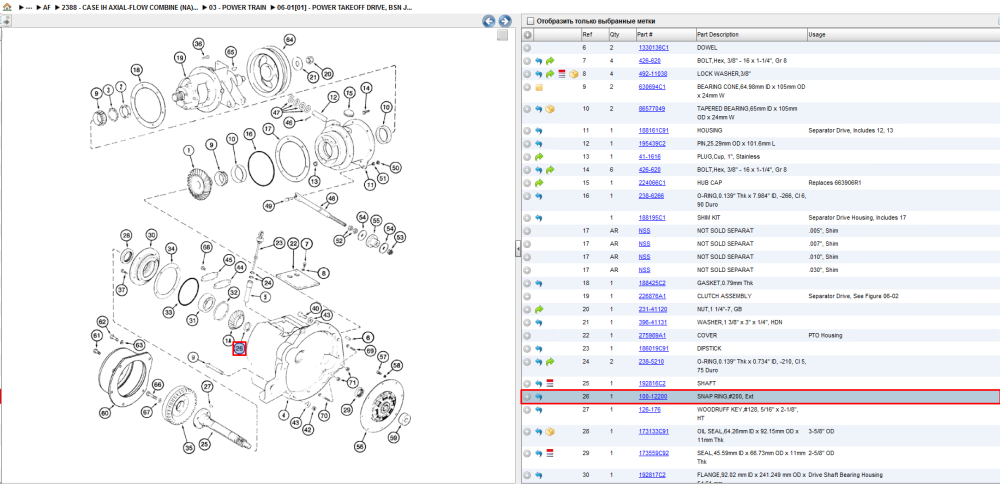Click 'PTO Housing' usage text
Viewport: 1000px width, 484px height.
tap(827, 335)
